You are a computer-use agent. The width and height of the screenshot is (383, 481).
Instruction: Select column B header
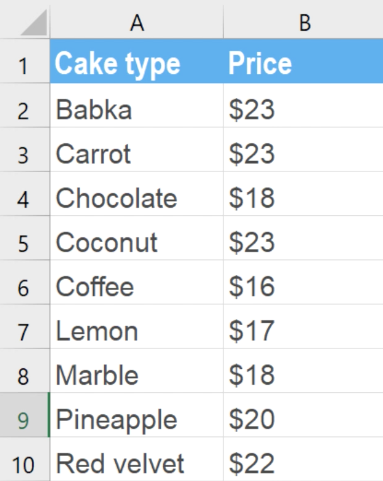click(304, 22)
